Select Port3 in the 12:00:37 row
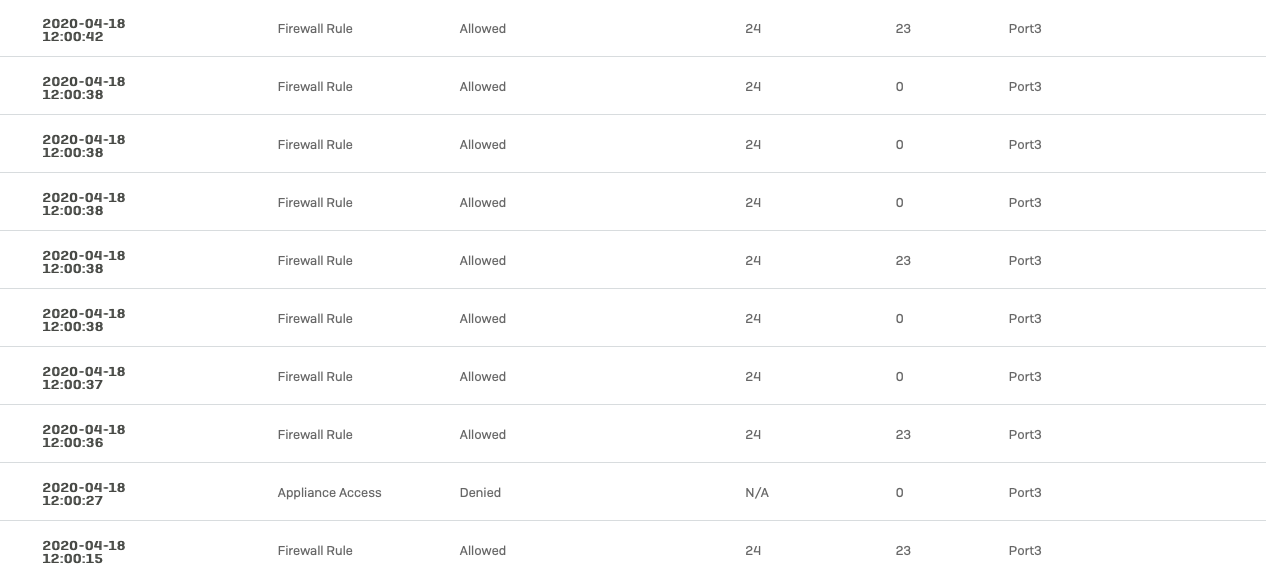Screen dimensions: 1266x578 pyautogui.click(x=1025, y=377)
